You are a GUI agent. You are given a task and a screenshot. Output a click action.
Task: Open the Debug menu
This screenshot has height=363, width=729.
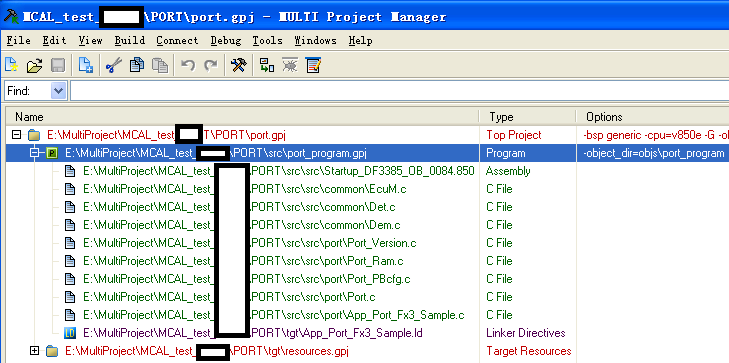225,41
